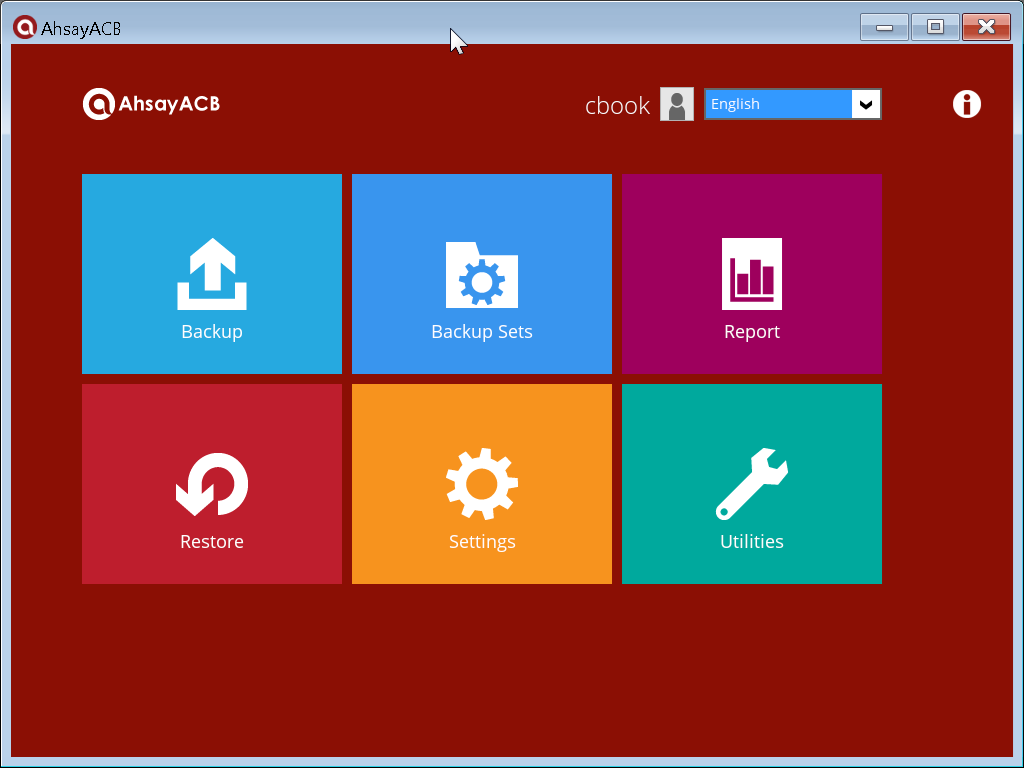Click the user profile avatar icon
The image size is (1024, 768).
click(677, 104)
